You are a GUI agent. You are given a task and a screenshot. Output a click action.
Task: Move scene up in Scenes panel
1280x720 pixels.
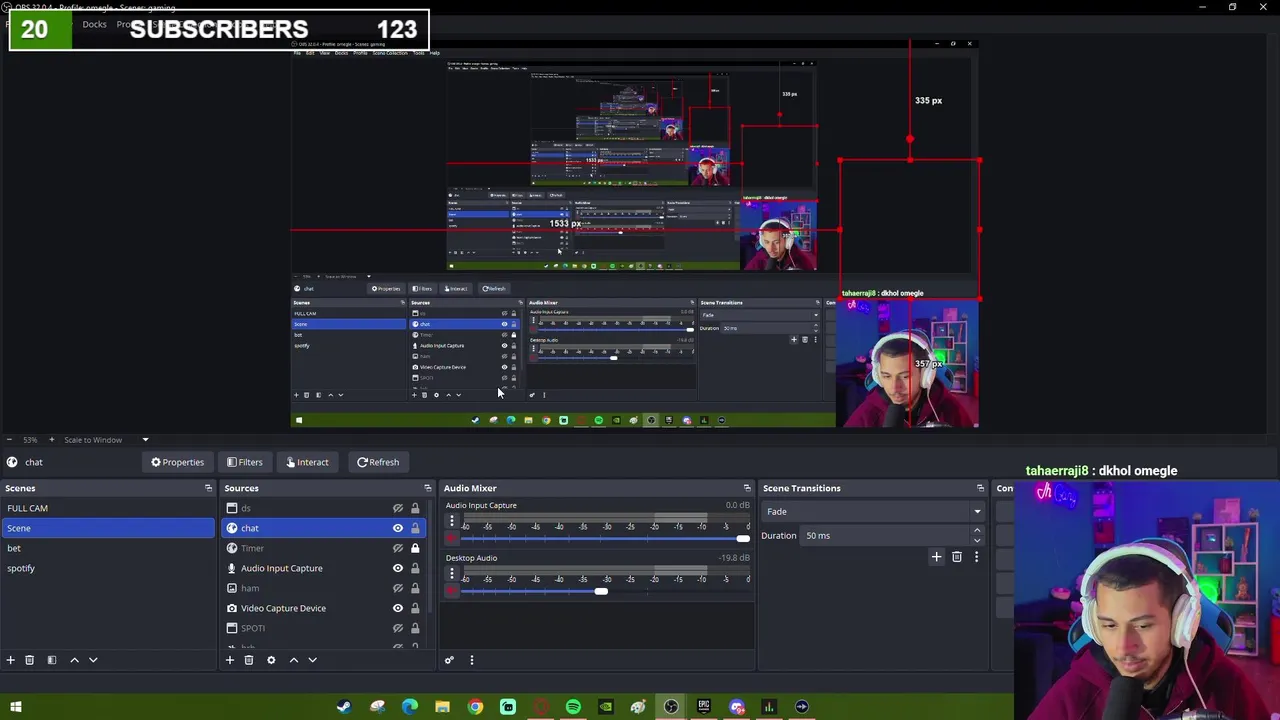click(74, 660)
